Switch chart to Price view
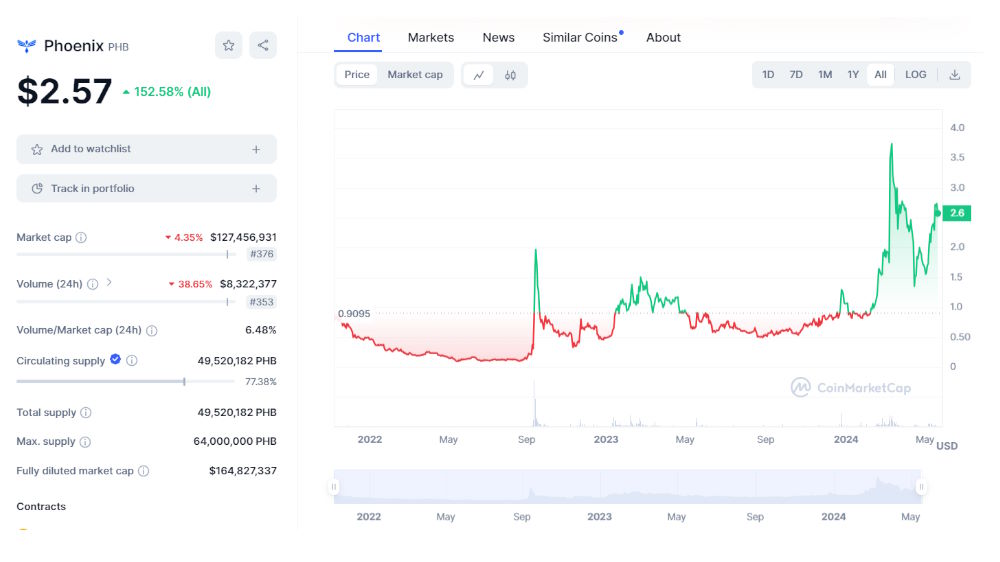Image resolution: width=1000 pixels, height=562 pixels. coord(357,75)
